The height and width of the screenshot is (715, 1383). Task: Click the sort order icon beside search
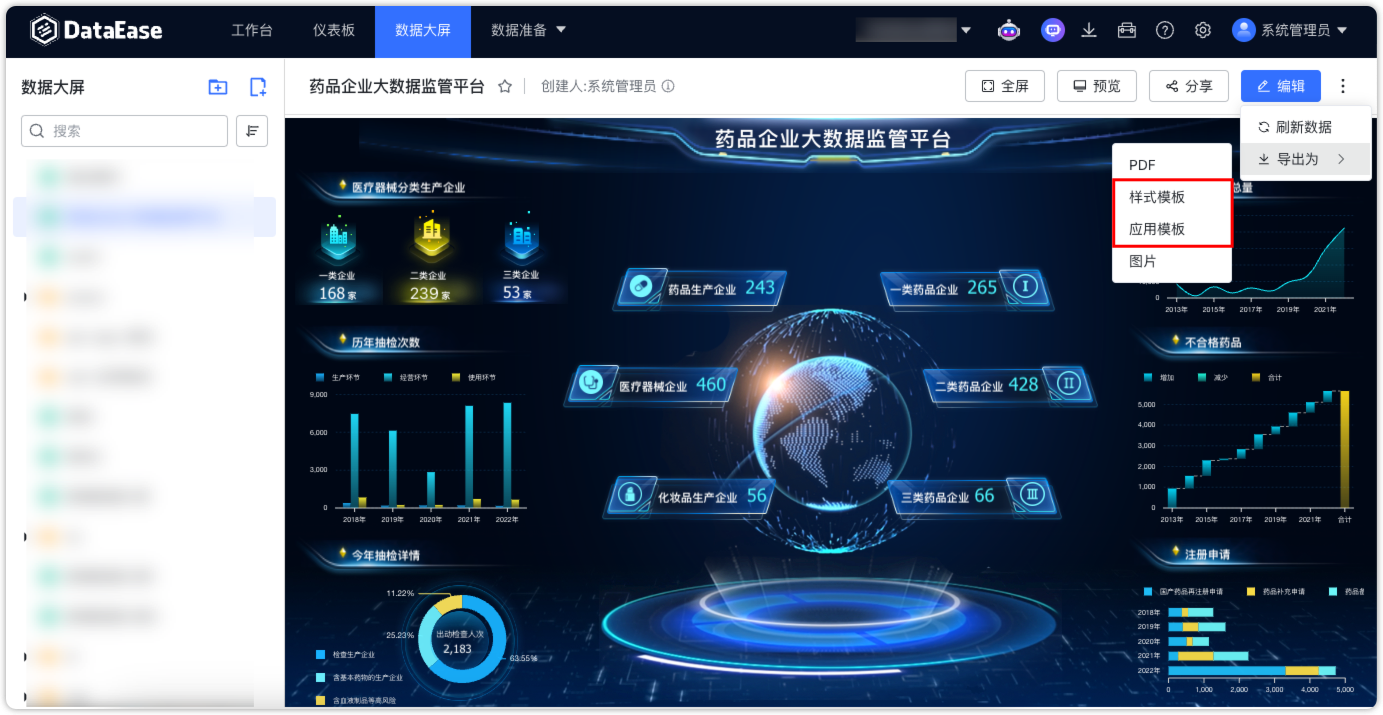(252, 131)
